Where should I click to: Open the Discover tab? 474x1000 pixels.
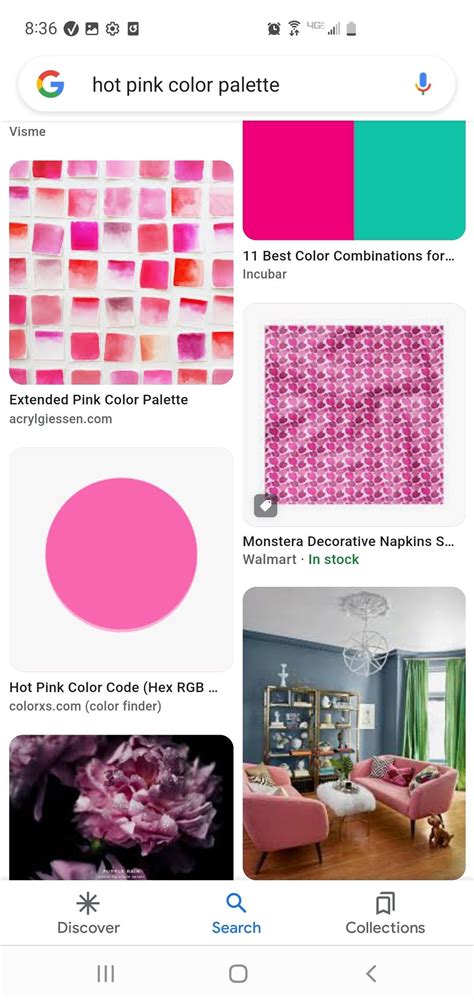[x=88, y=914]
